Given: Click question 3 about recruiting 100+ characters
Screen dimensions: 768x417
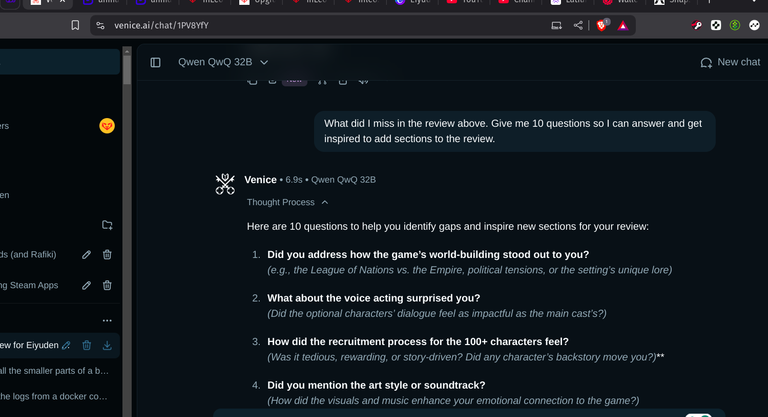Looking at the screenshot, I should (x=418, y=342).
